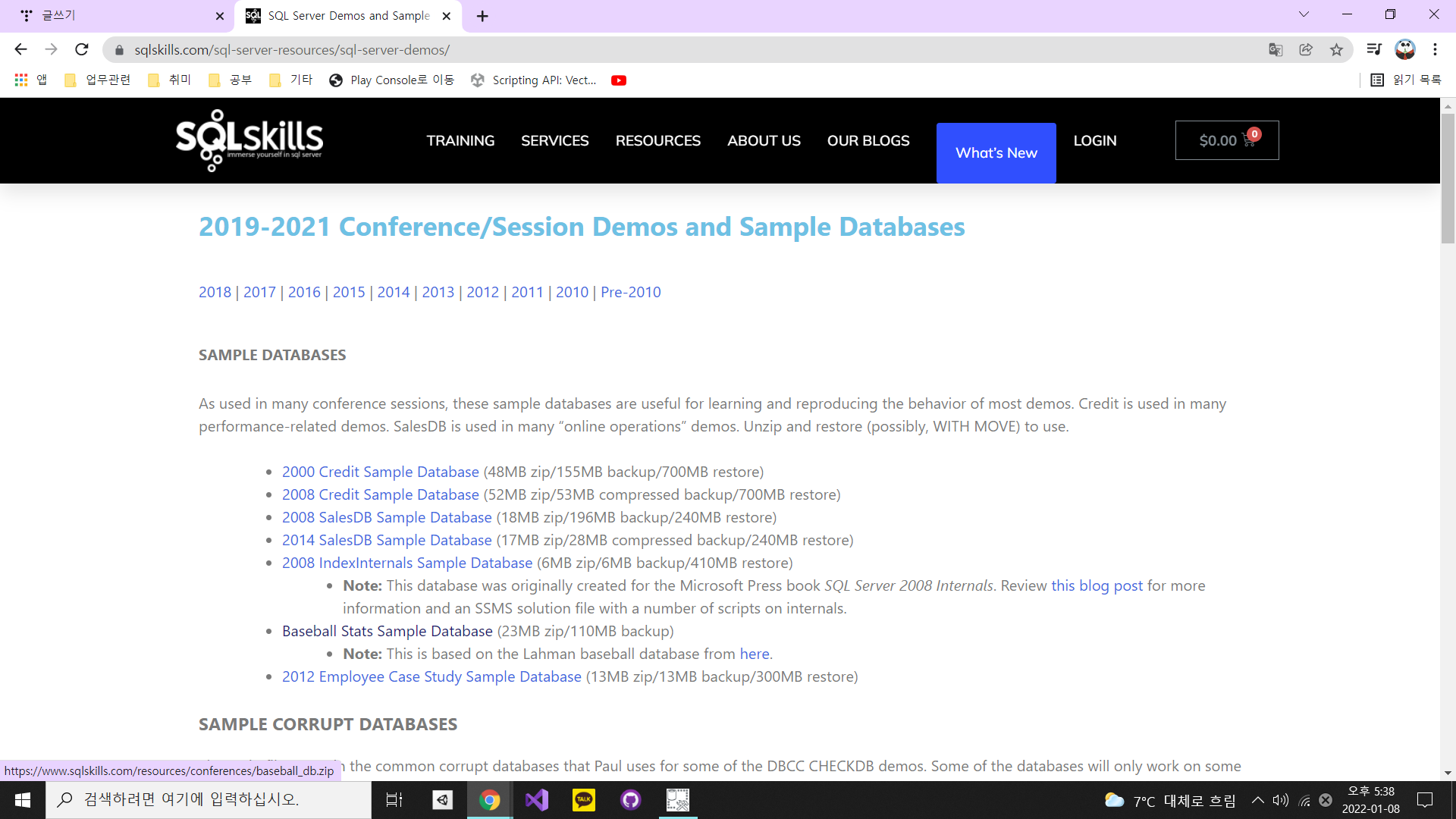Open the media control icon

point(1374,49)
